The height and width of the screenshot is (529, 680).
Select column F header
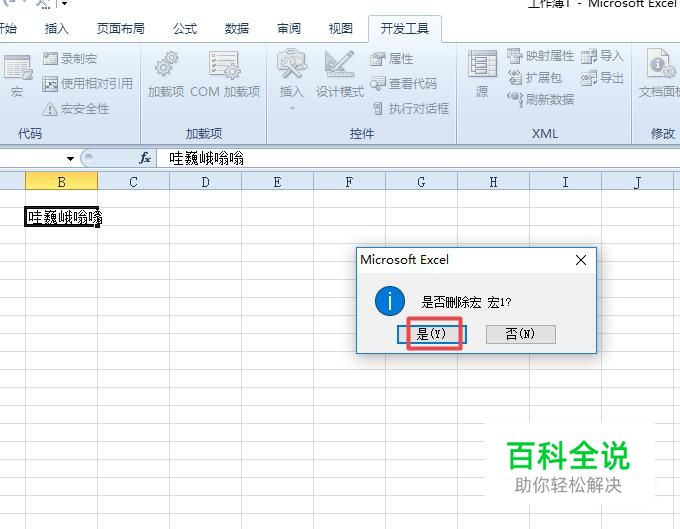[350, 182]
